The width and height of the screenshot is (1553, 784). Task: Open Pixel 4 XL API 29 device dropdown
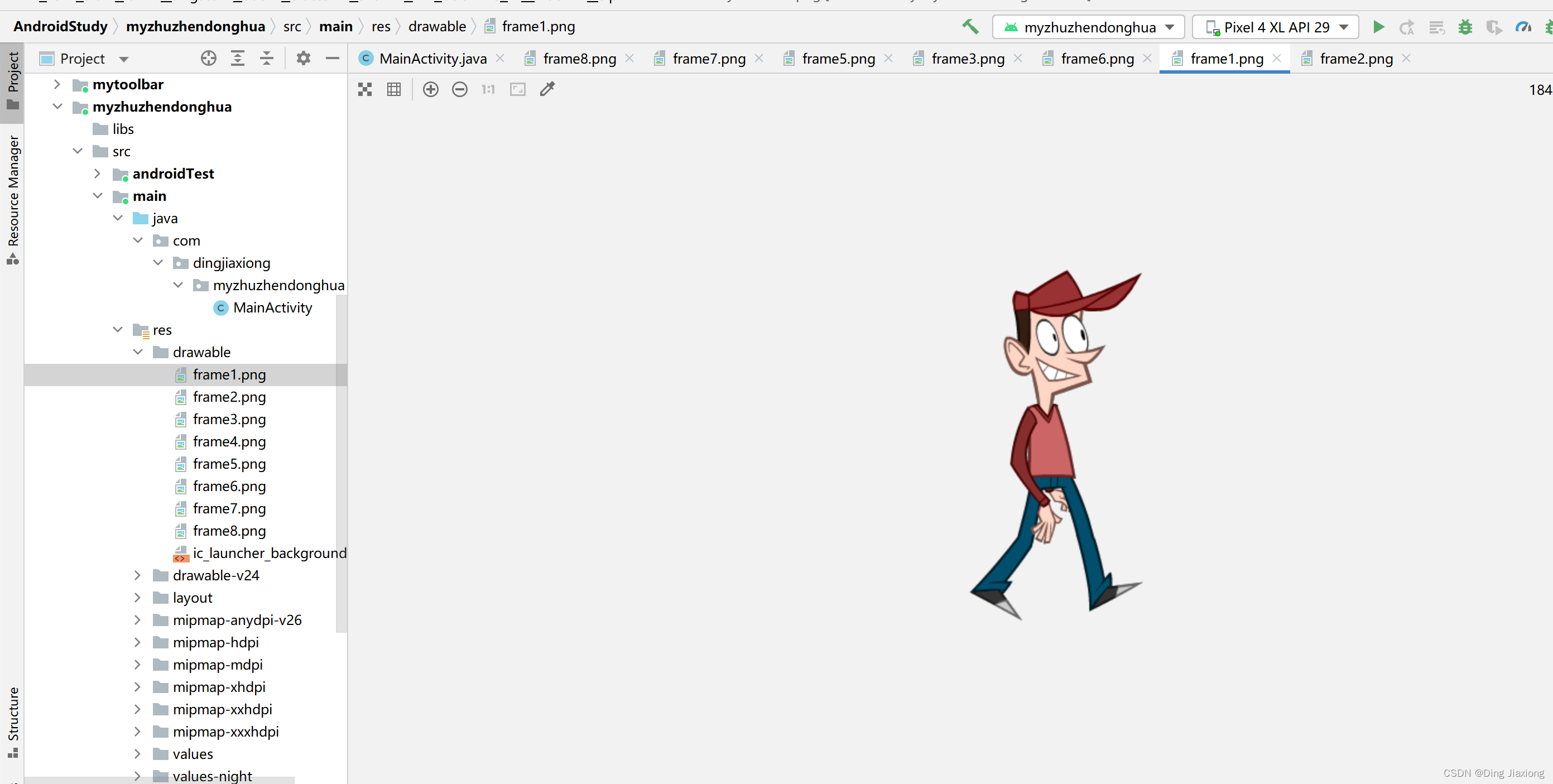pos(1275,27)
